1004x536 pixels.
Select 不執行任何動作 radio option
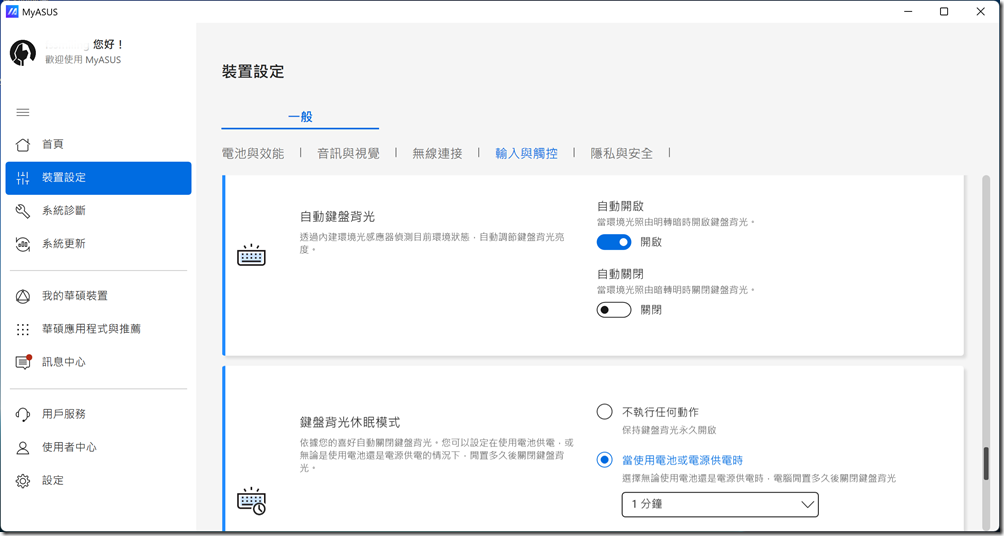[604, 412]
